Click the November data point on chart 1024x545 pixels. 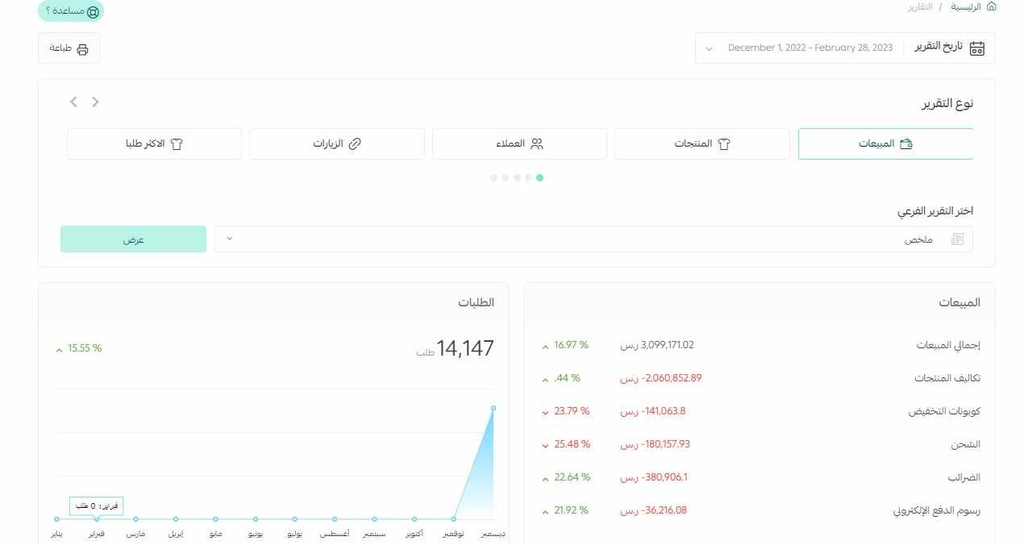(454, 520)
